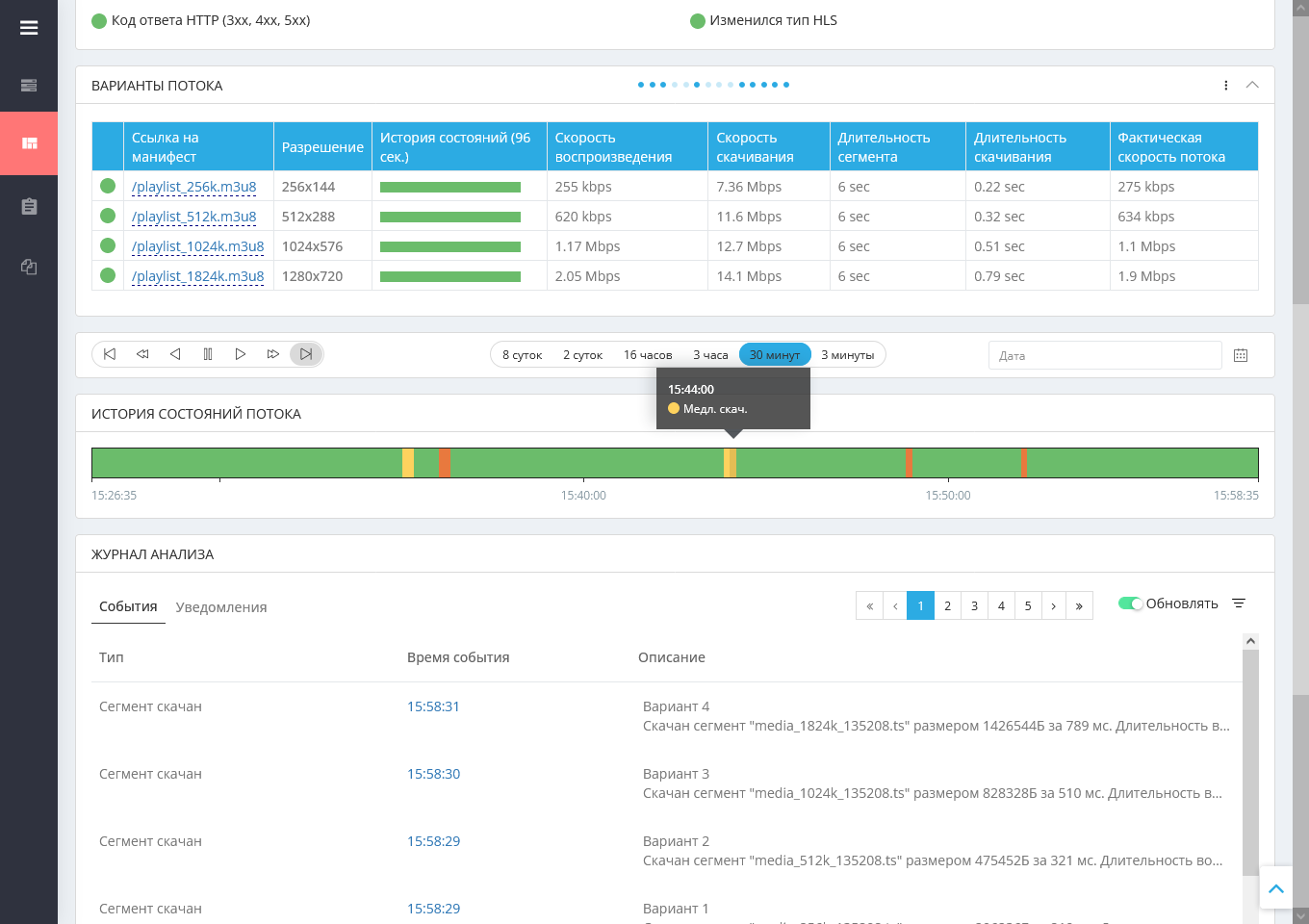Screen dimensions: 1309x924
Task: Click the server list sidebar icon
Action: [x=29, y=86]
